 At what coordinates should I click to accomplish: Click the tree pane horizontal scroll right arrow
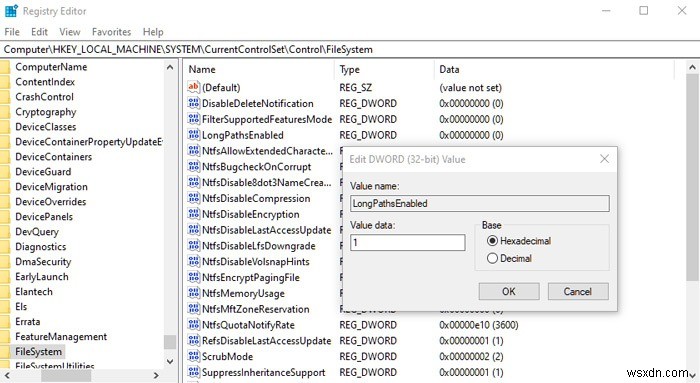point(156,375)
